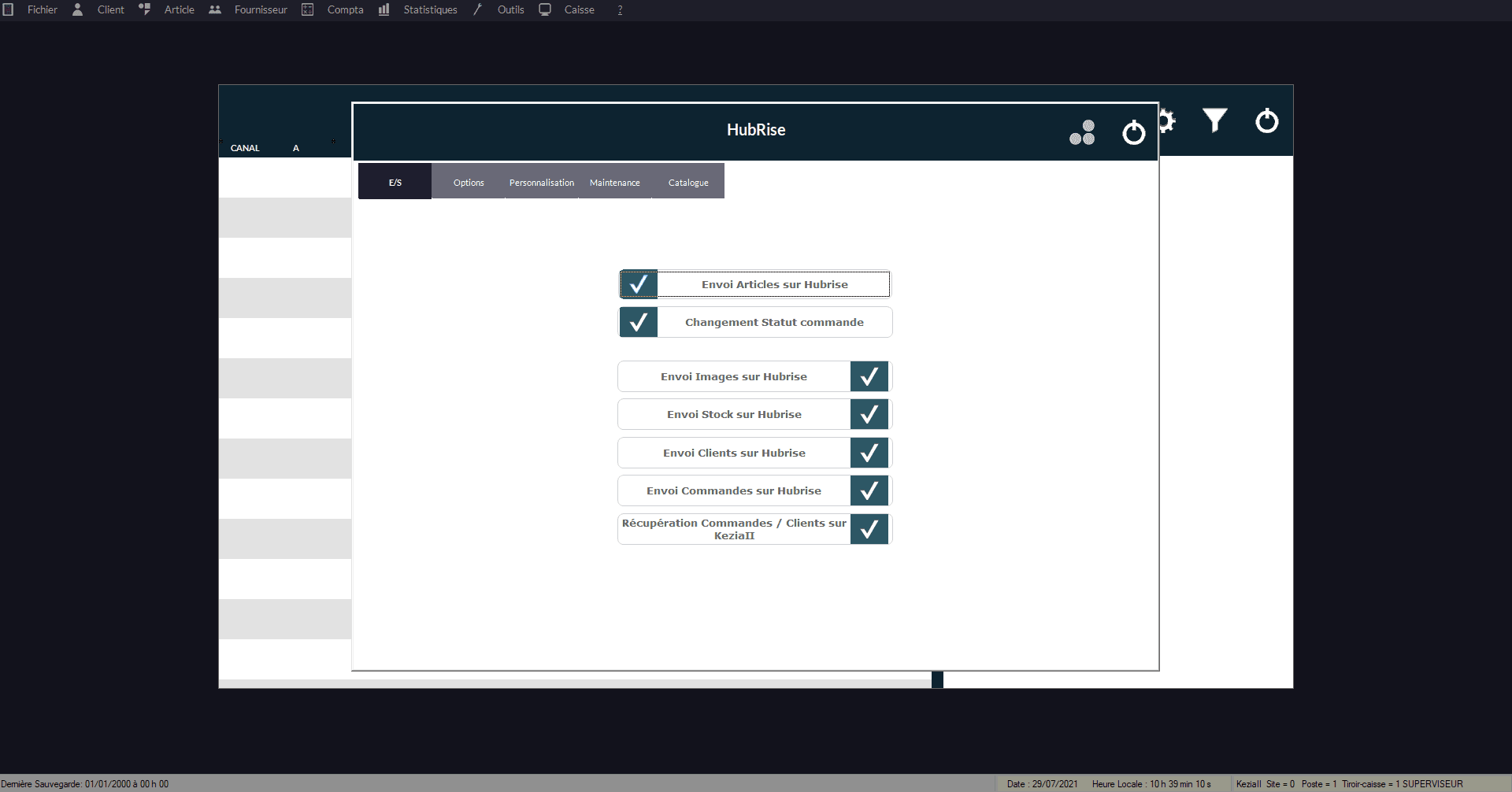The image size is (1512, 792).
Task: Click the gear settings icon behind HubRise
Action: click(x=1167, y=121)
